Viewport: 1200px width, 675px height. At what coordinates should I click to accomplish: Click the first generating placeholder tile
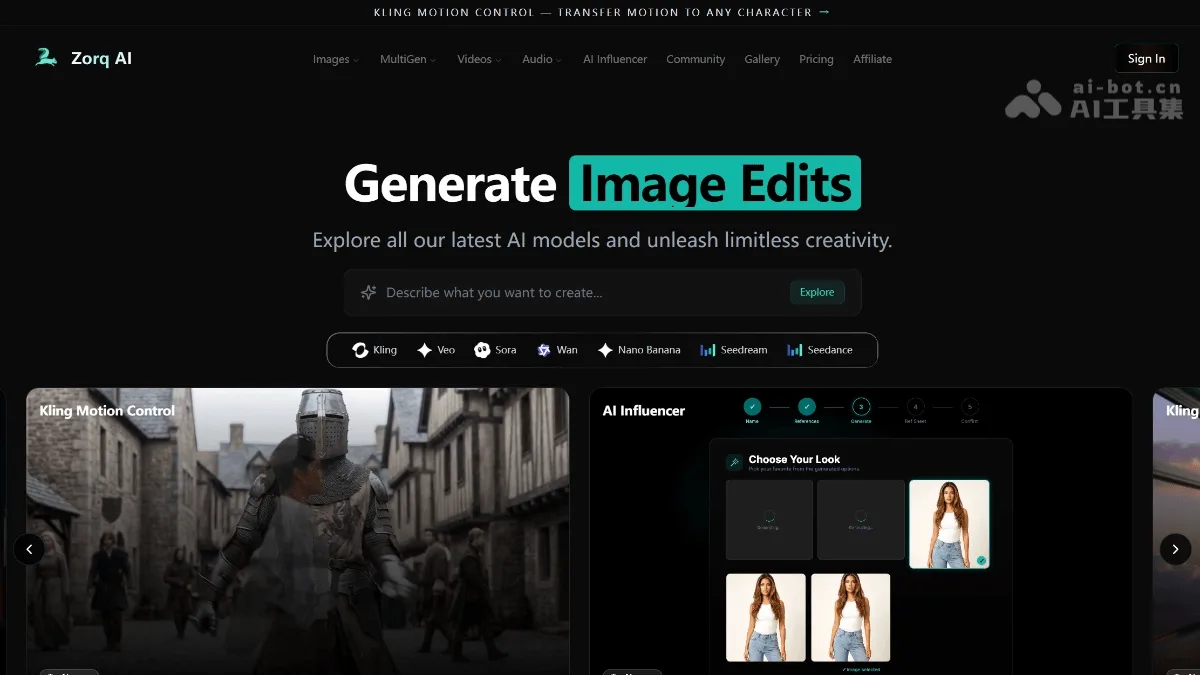[769, 520]
